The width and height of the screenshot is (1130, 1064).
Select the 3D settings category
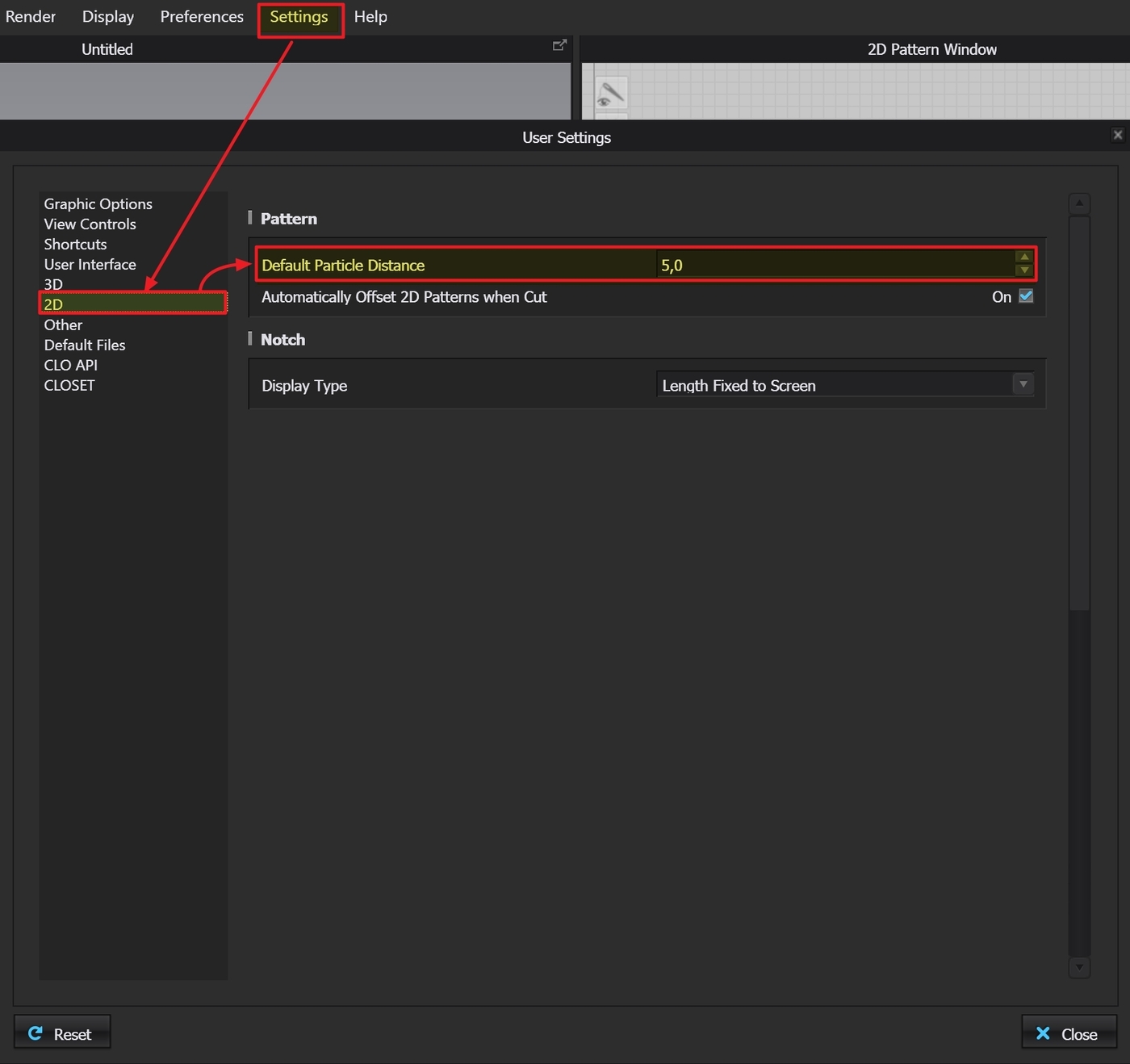click(x=53, y=284)
